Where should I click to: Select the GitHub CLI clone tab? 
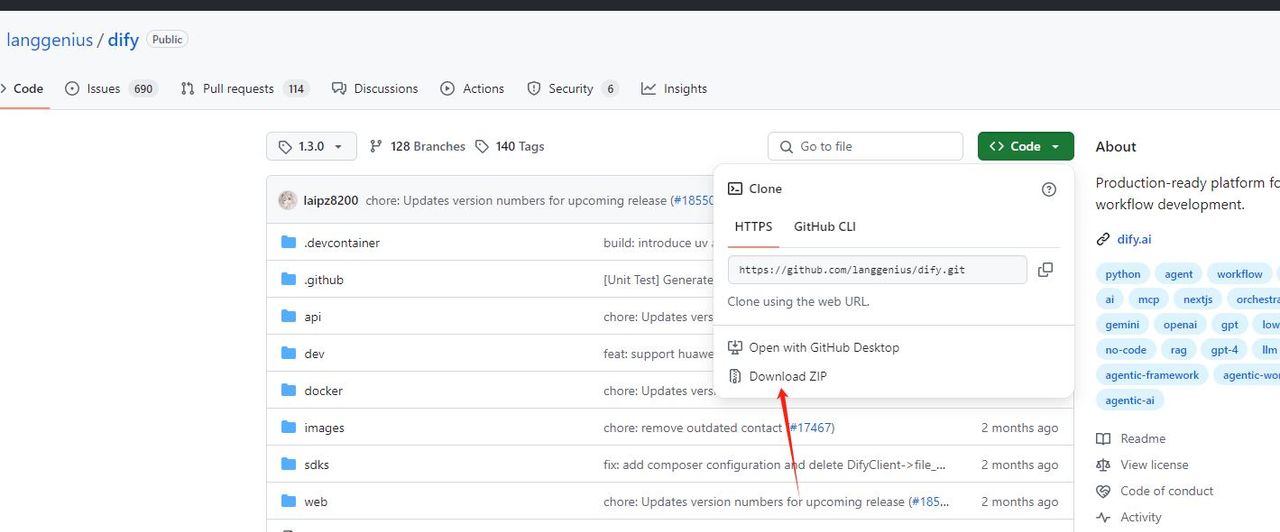pos(825,227)
